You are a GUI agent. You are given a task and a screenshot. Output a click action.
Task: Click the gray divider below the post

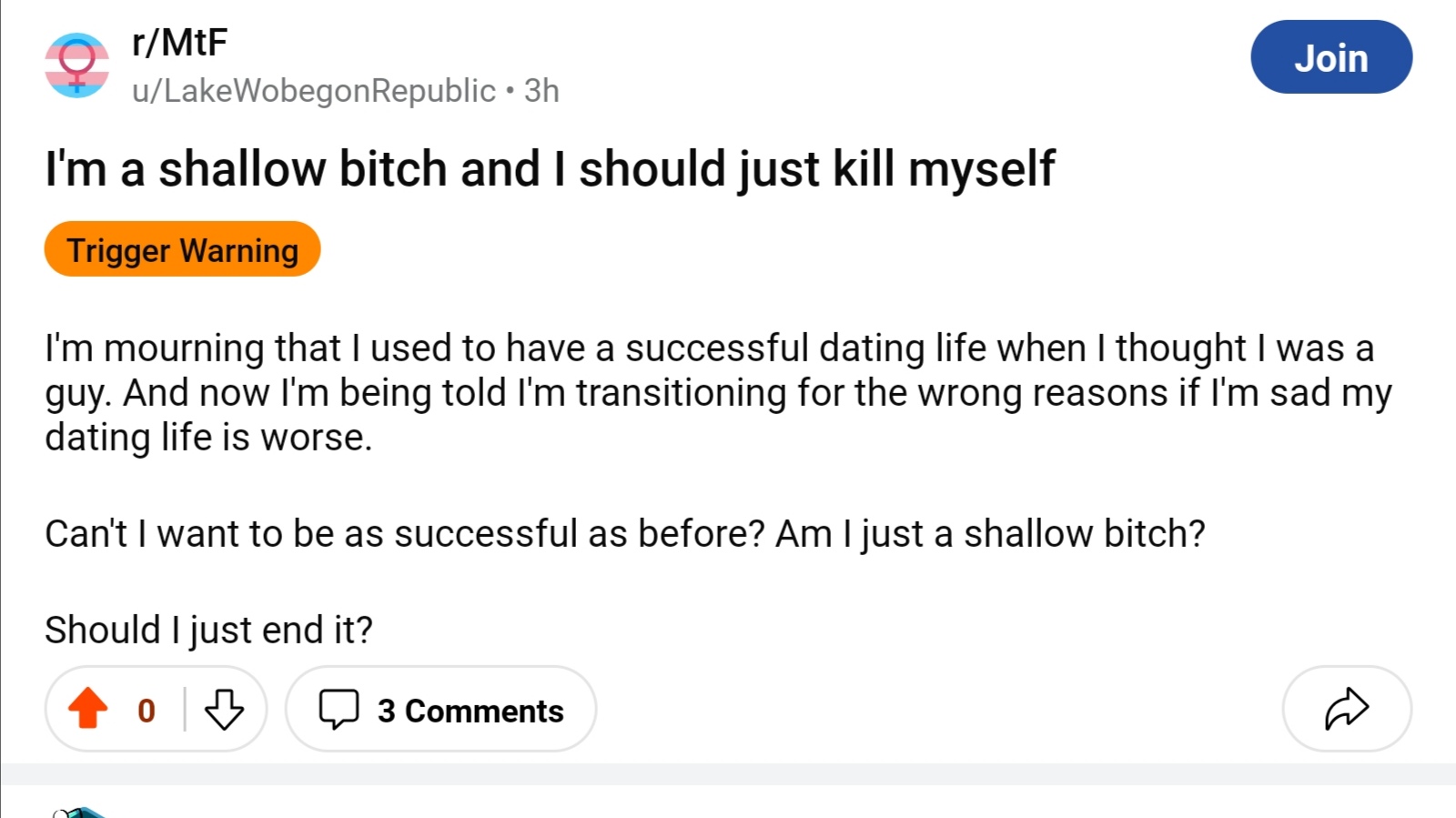pyautogui.click(x=728, y=774)
